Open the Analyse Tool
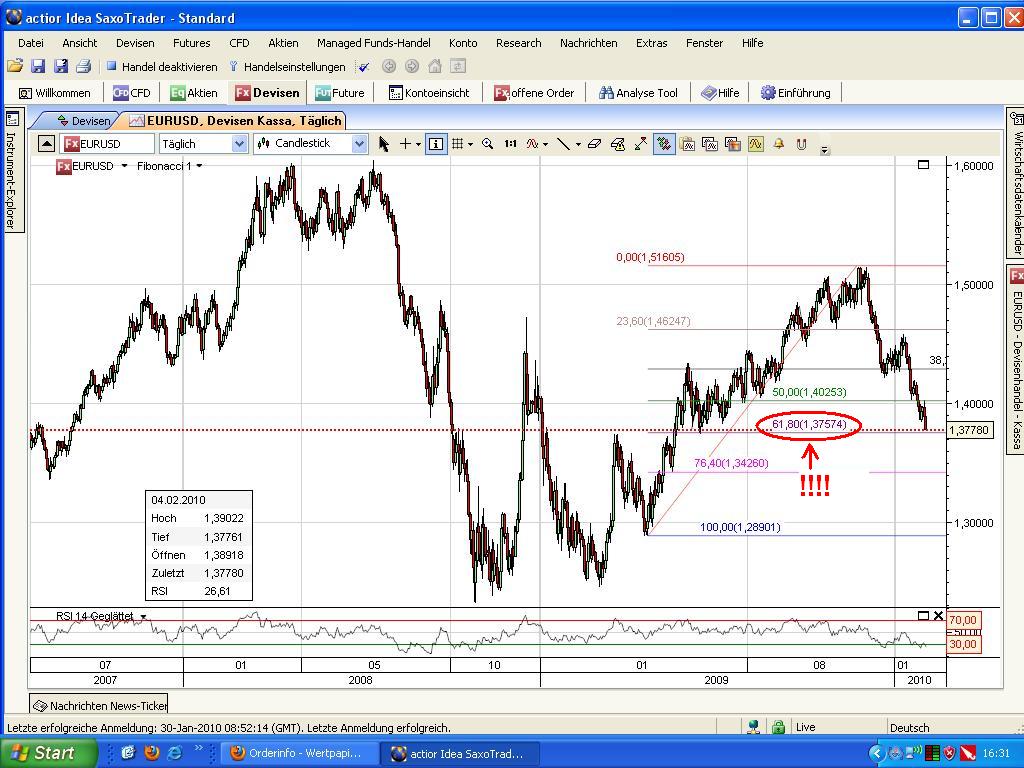1024x768 pixels. tap(638, 92)
